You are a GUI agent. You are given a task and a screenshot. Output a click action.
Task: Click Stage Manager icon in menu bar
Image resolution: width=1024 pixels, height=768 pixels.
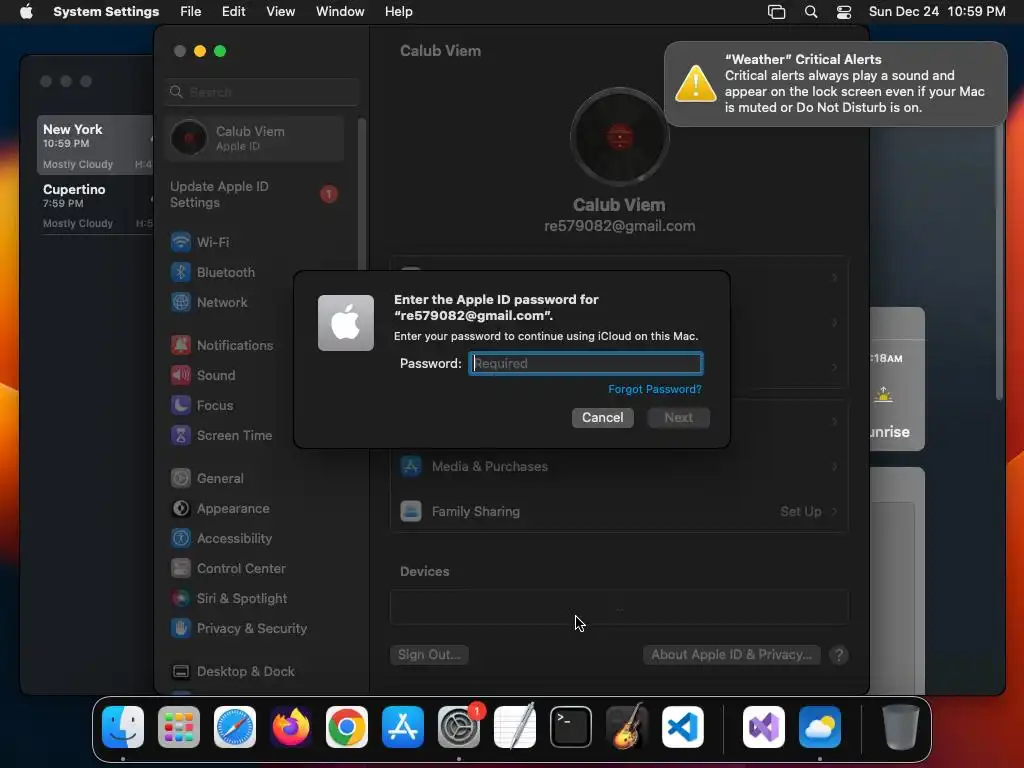click(776, 12)
